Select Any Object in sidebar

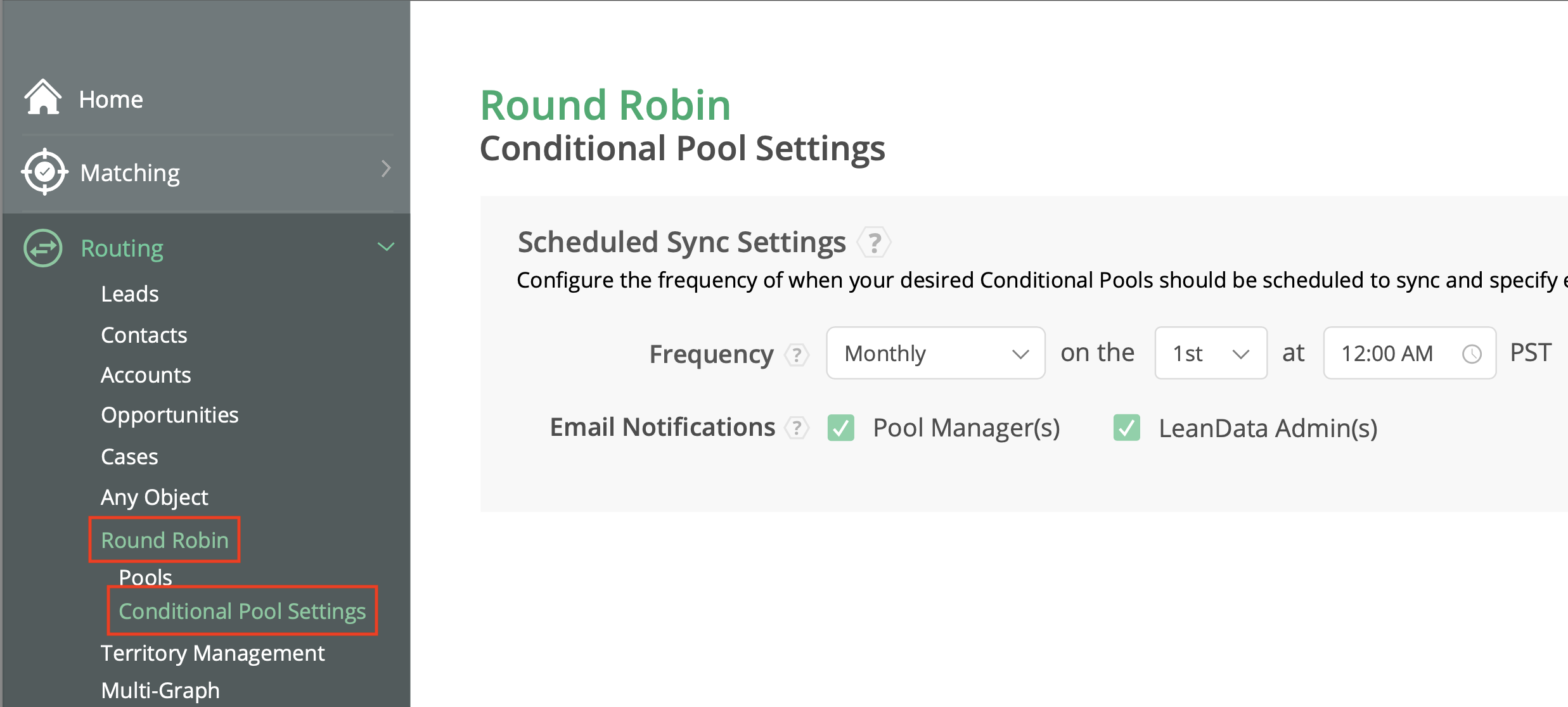coord(155,497)
